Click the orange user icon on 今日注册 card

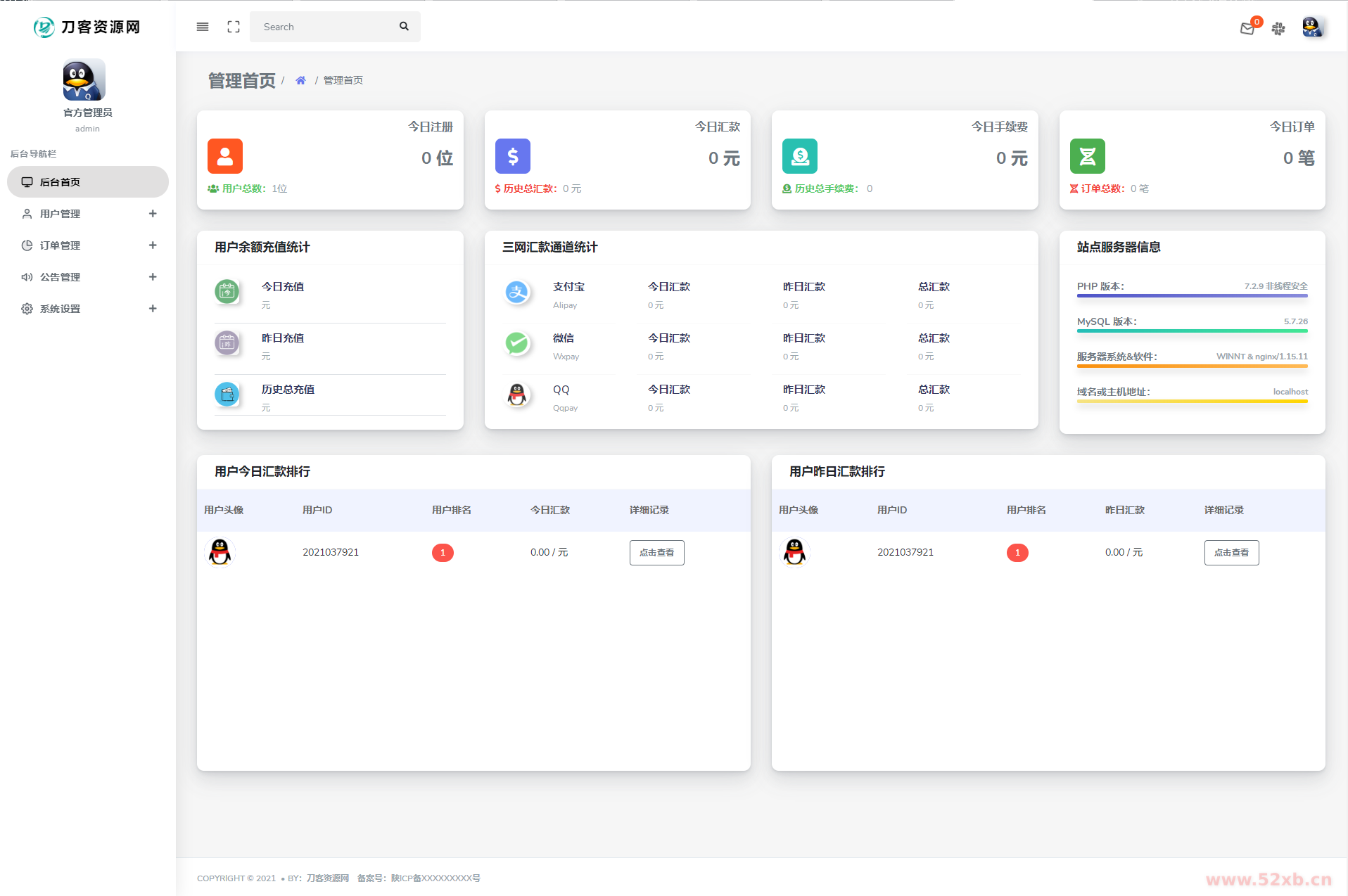tap(225, 156)
